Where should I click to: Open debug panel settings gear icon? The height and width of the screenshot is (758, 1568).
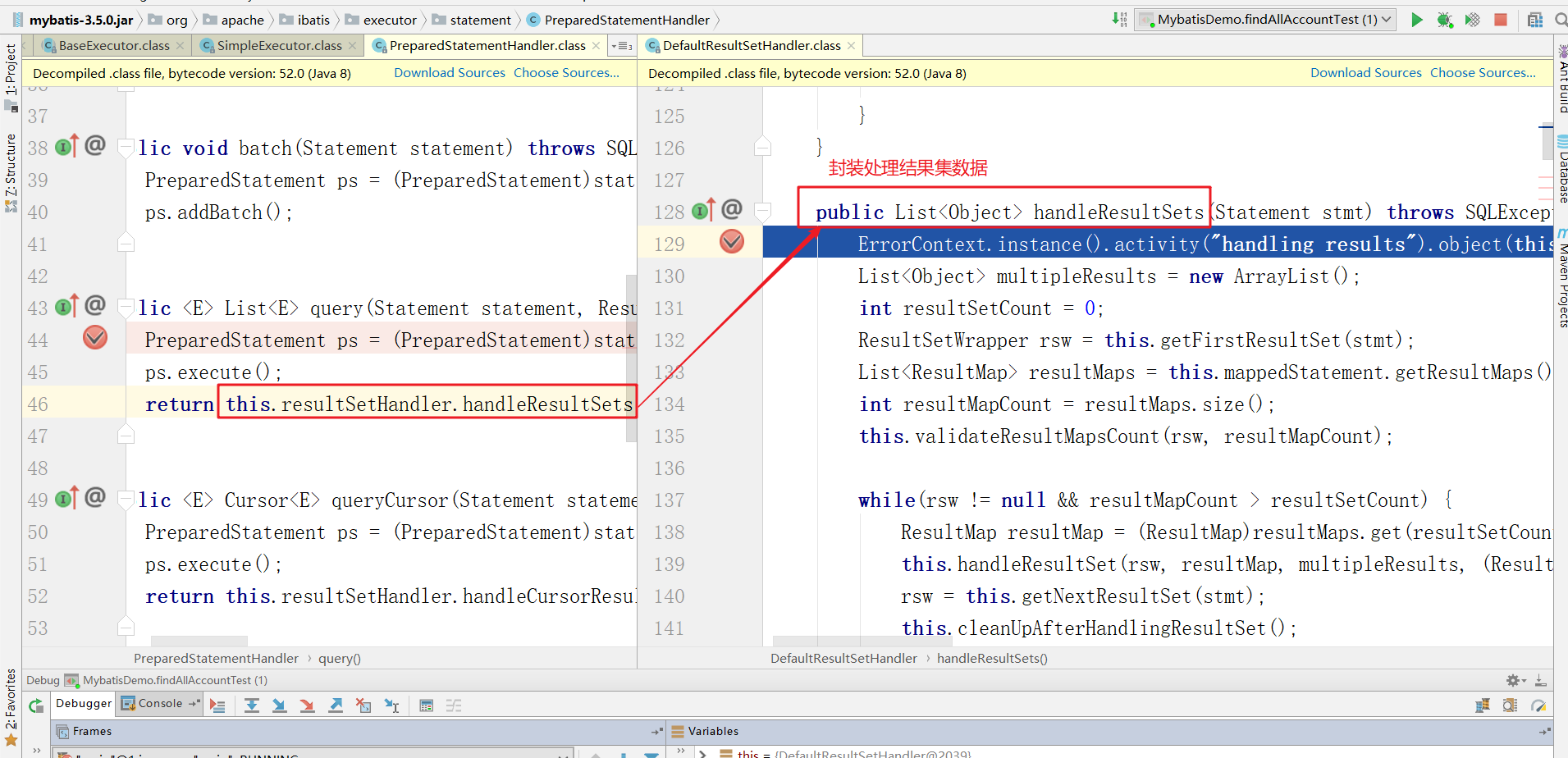tap(1515, 680)
